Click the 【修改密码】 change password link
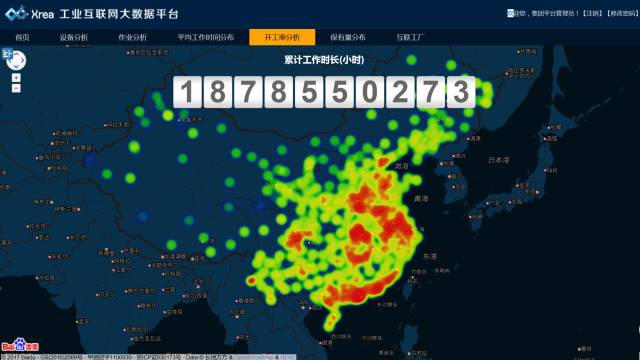 (622, 13)
